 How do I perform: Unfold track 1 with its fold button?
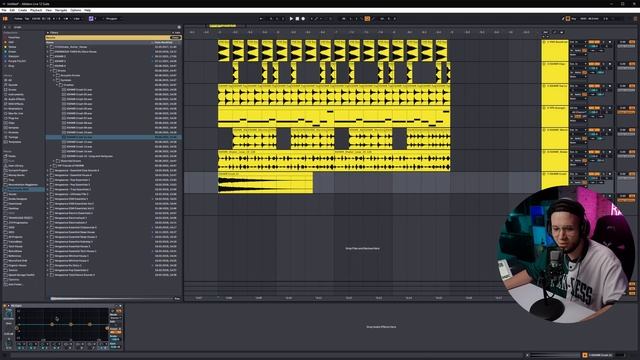[x=544, y=42]
